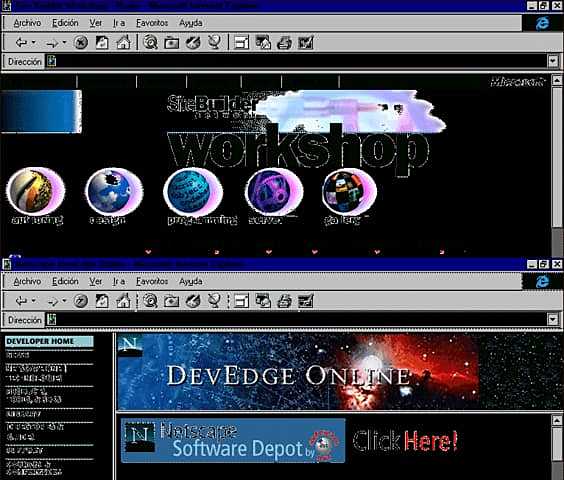Image resolution: width=564 pixels, height=480 pixels.
Task: Click Edit page icon in SiteBuilder window
Action: 306,42
